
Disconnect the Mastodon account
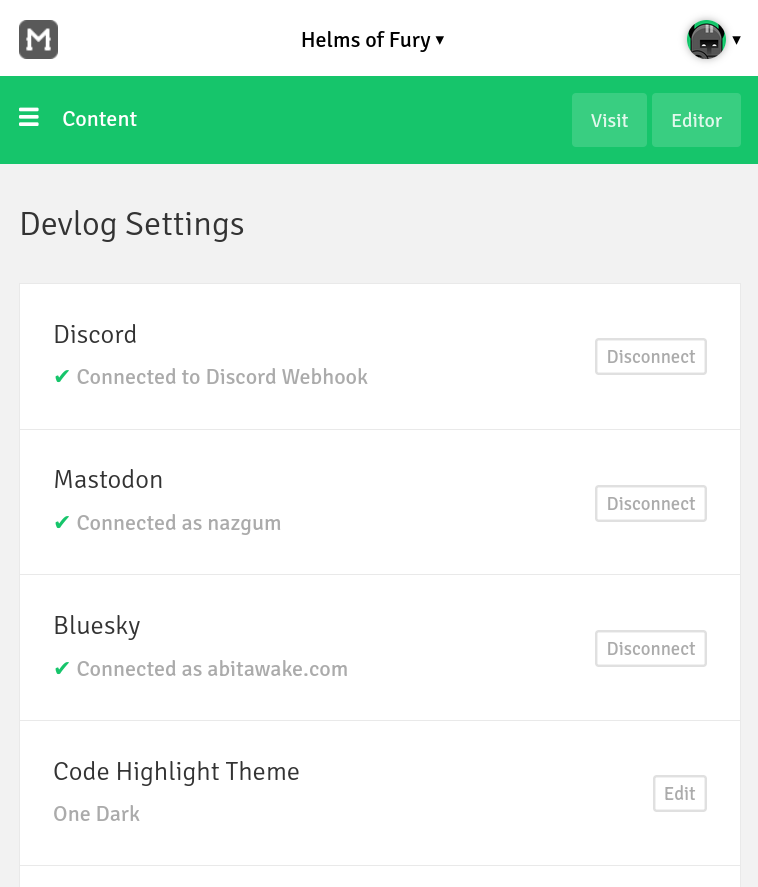click(651, 503)
